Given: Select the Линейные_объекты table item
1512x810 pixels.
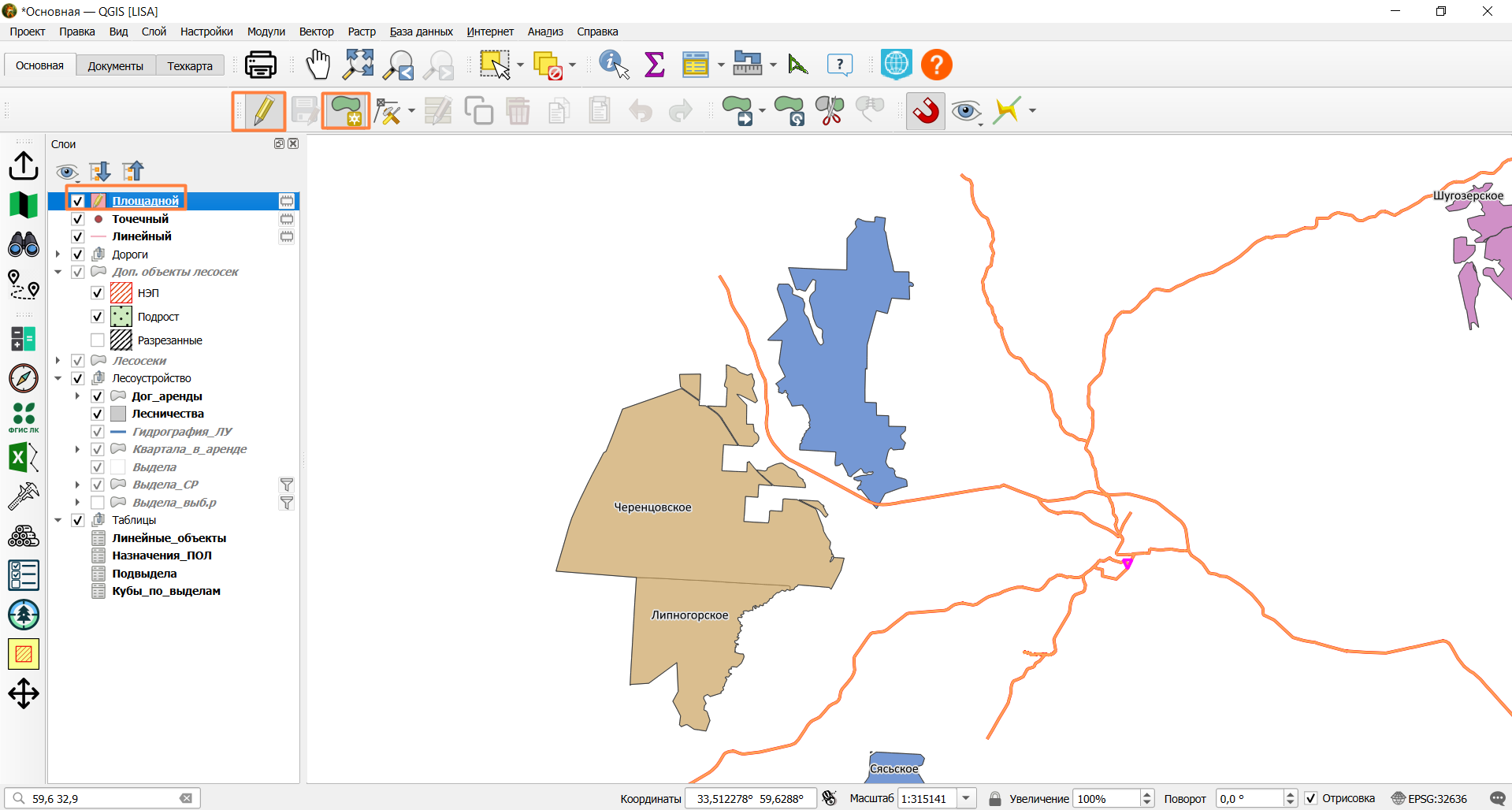Looking at the screenshot, I should click(169, 538).
